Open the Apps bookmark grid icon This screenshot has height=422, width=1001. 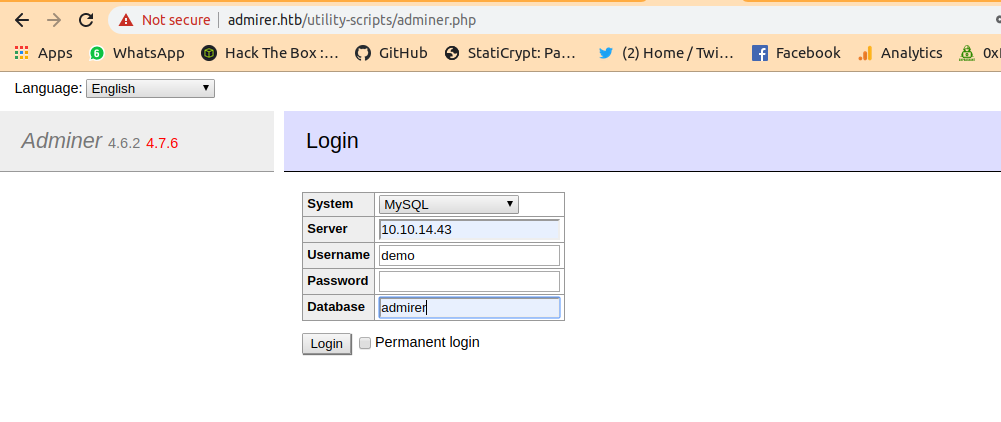coord(22,53)
